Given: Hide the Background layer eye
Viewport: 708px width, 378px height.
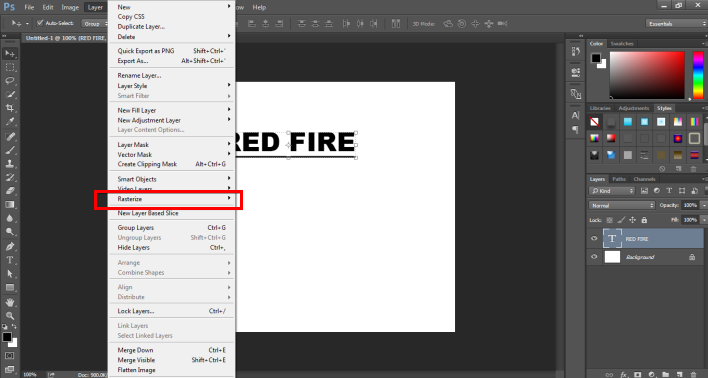Looking at the screenshot, I should (594, 257).
